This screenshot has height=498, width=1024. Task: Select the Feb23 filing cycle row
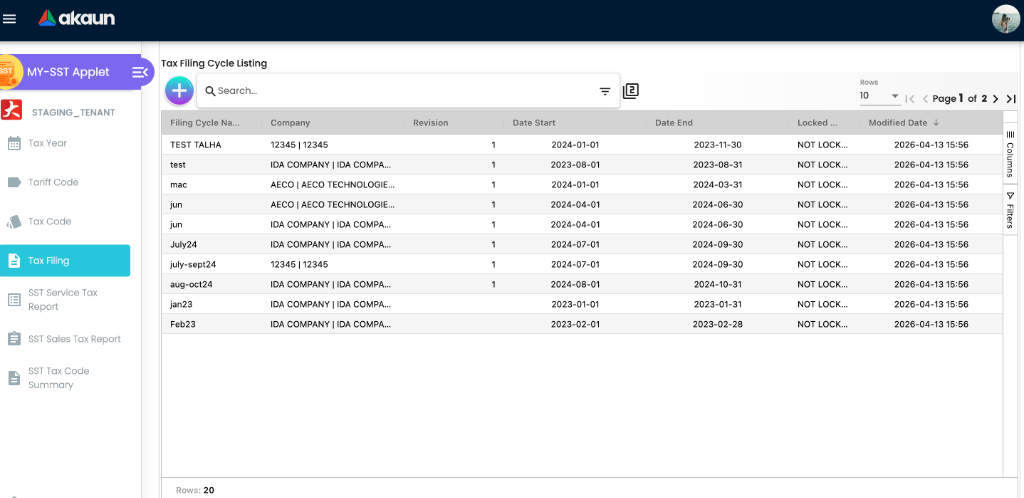(582, 324)
